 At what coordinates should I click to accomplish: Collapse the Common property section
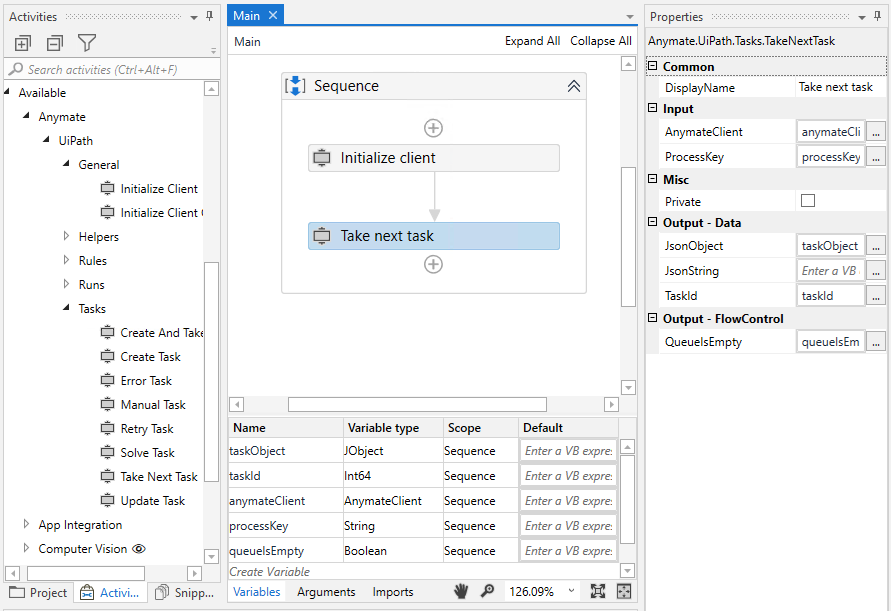[653, 66]
